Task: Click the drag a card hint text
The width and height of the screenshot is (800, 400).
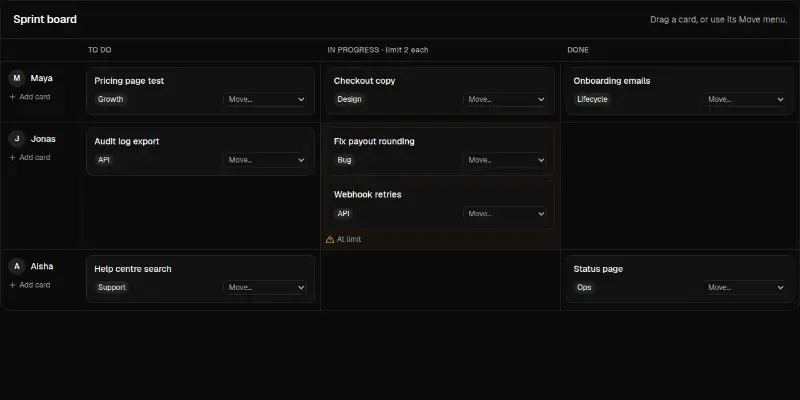Action: [x=718, y=20]
